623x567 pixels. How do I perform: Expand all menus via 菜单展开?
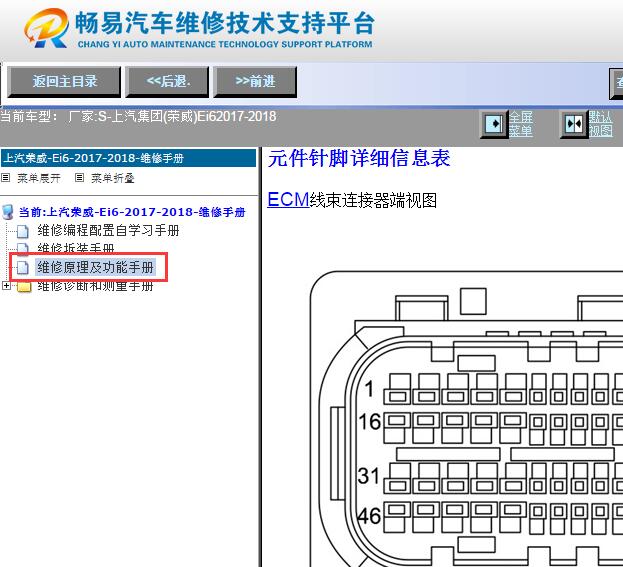pos(39,178)
